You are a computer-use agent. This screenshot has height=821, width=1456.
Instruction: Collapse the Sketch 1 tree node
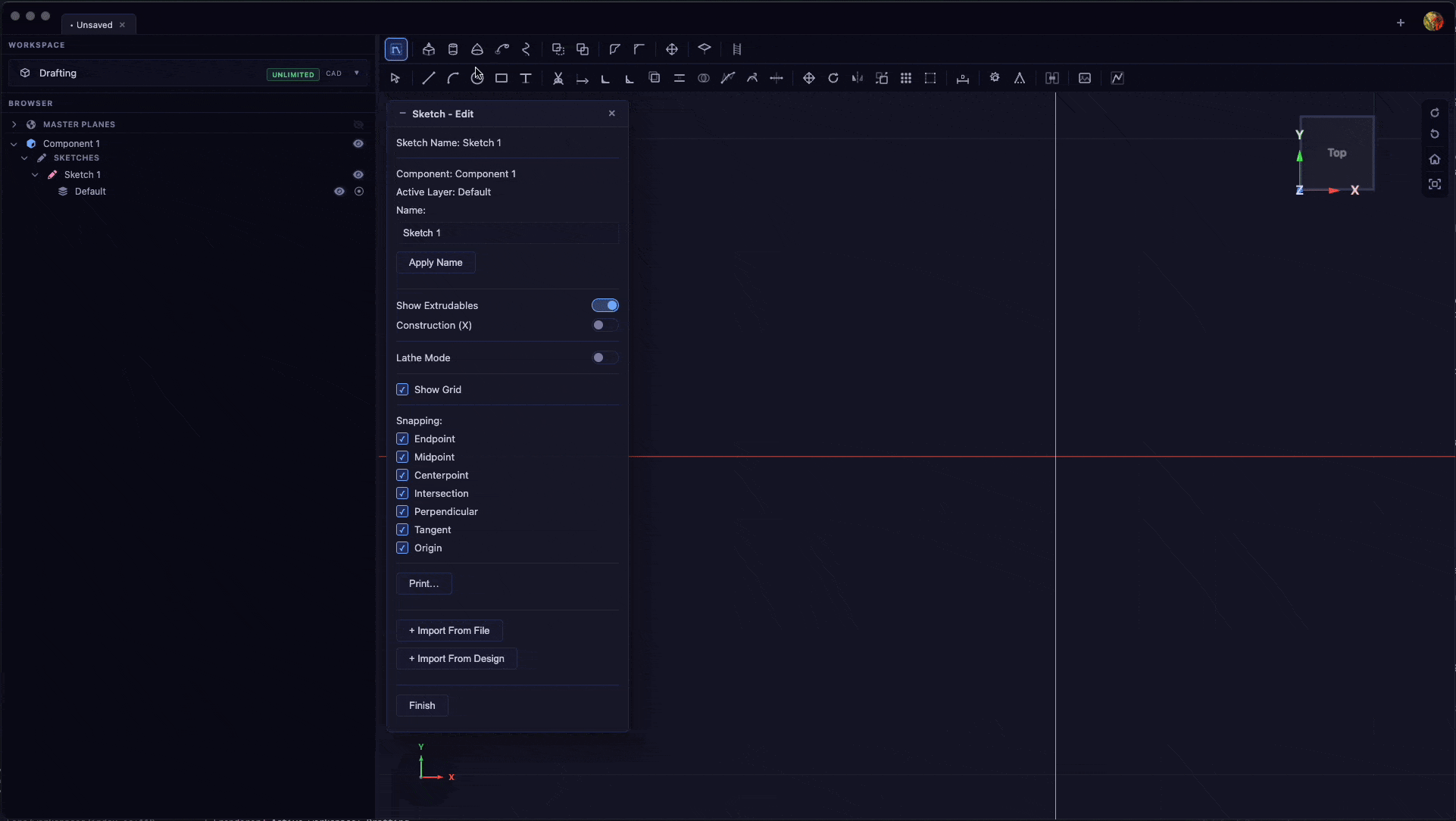pos(35,174)
